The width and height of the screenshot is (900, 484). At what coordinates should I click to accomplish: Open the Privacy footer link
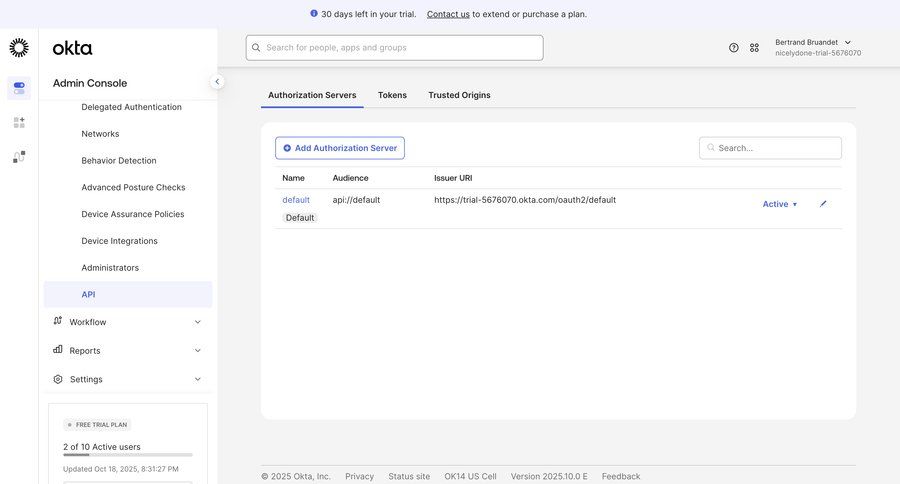click(359, 477)
